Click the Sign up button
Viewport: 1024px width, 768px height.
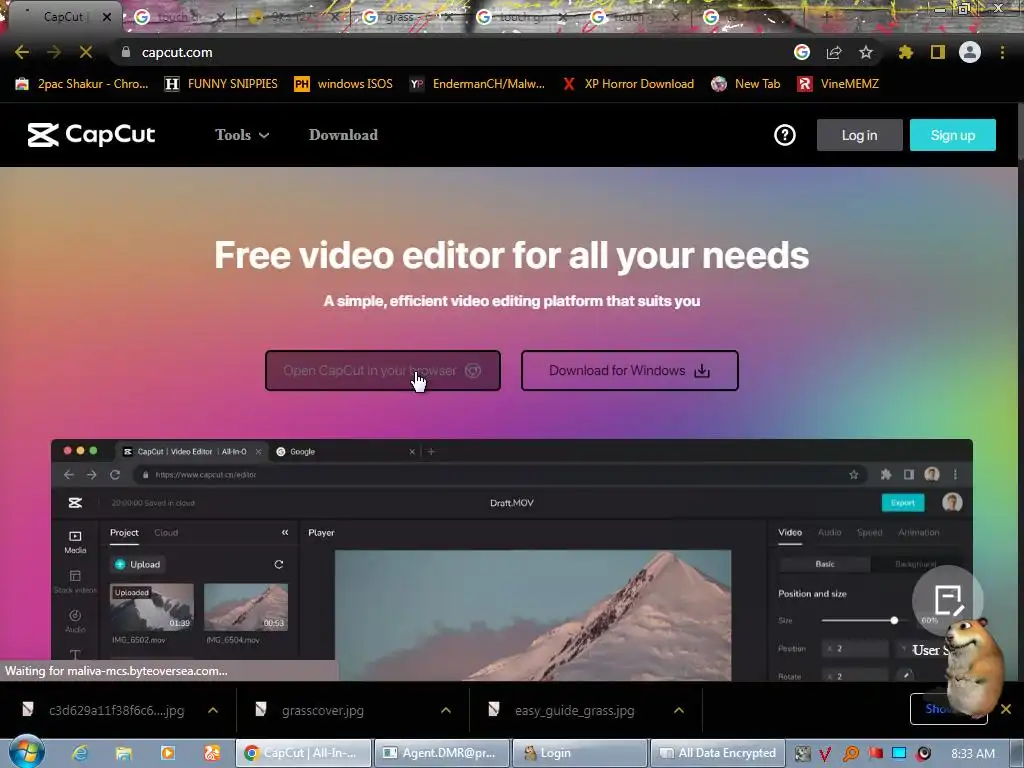pos(953,135)
